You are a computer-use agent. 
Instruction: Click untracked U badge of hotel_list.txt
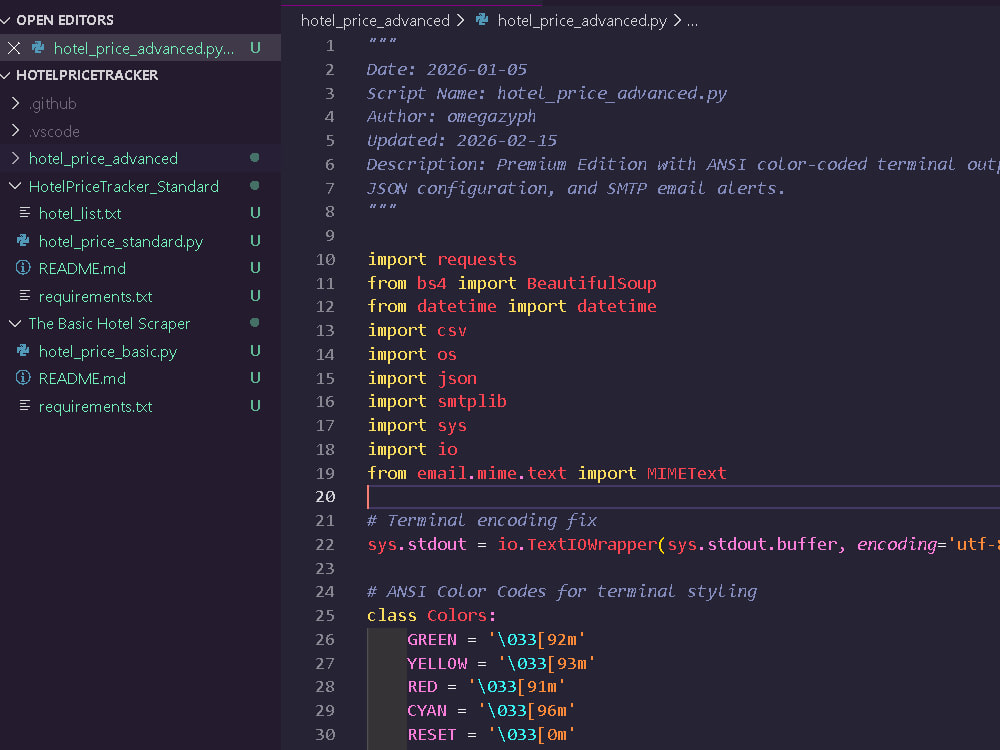coord(255,212)
